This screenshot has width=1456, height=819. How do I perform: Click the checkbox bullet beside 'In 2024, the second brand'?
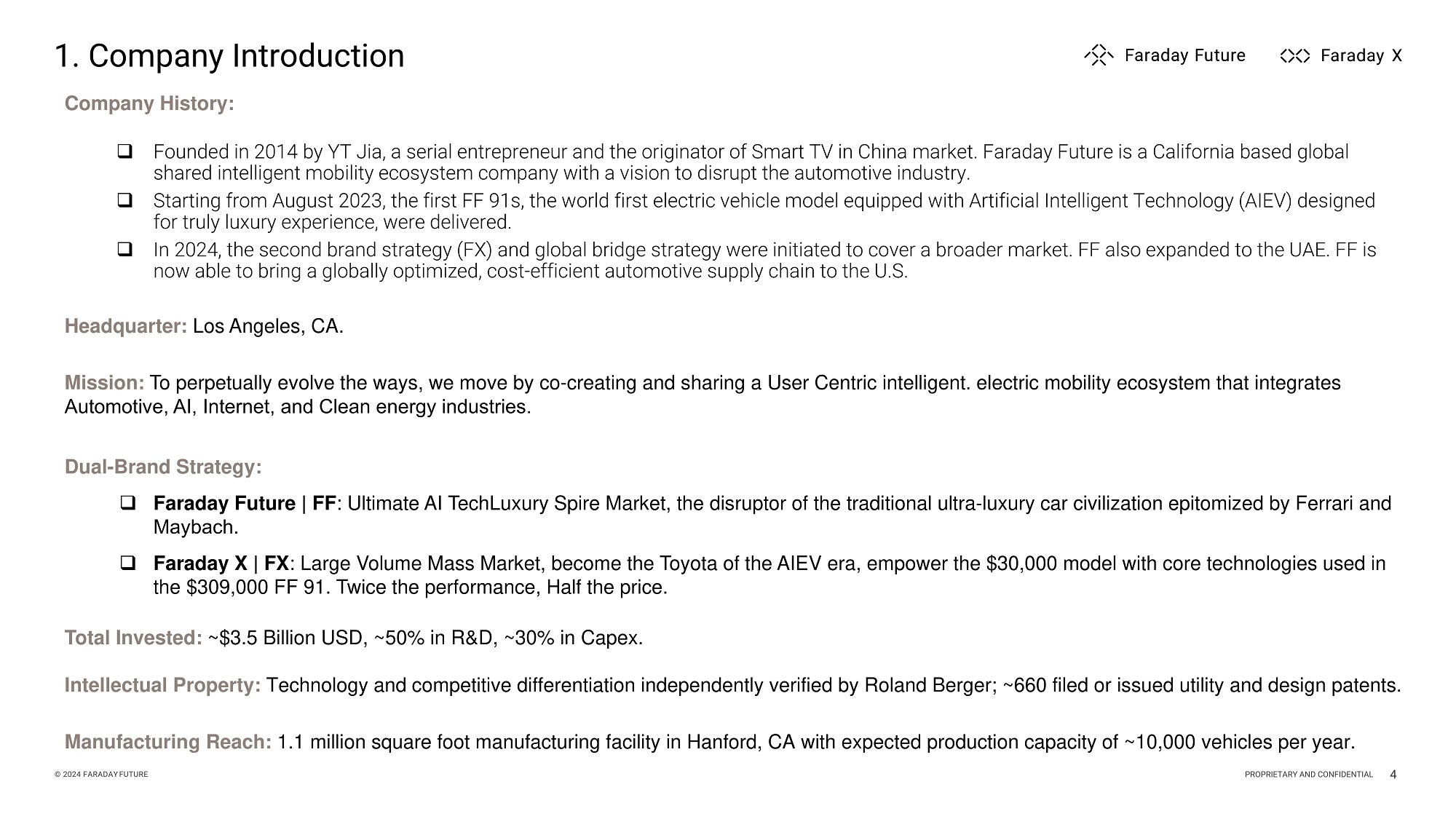125,249
